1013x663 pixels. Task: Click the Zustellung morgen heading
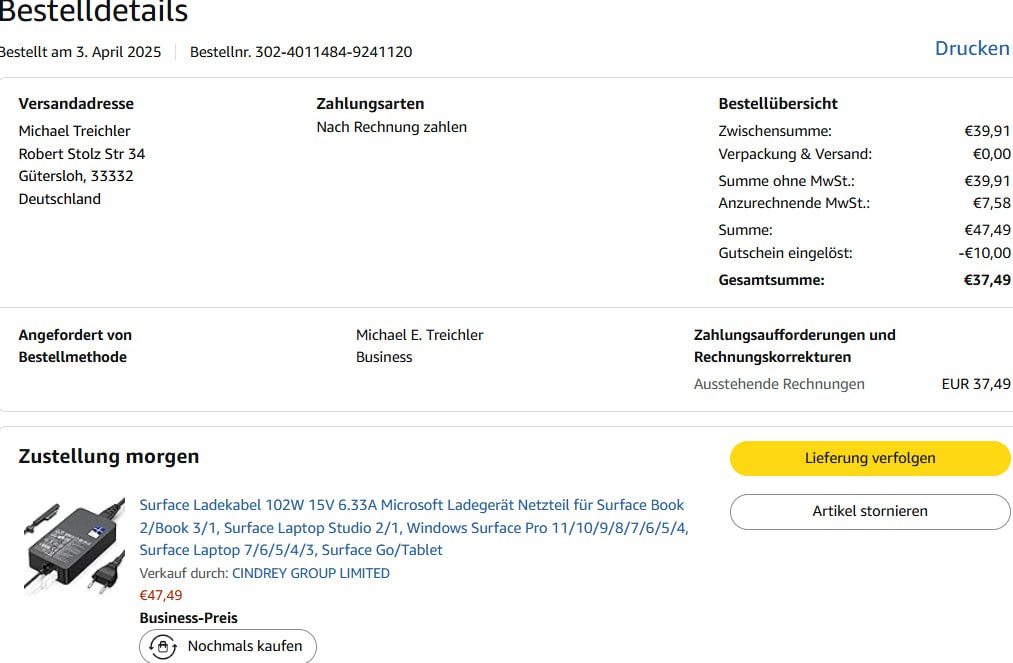coord(109,457)
